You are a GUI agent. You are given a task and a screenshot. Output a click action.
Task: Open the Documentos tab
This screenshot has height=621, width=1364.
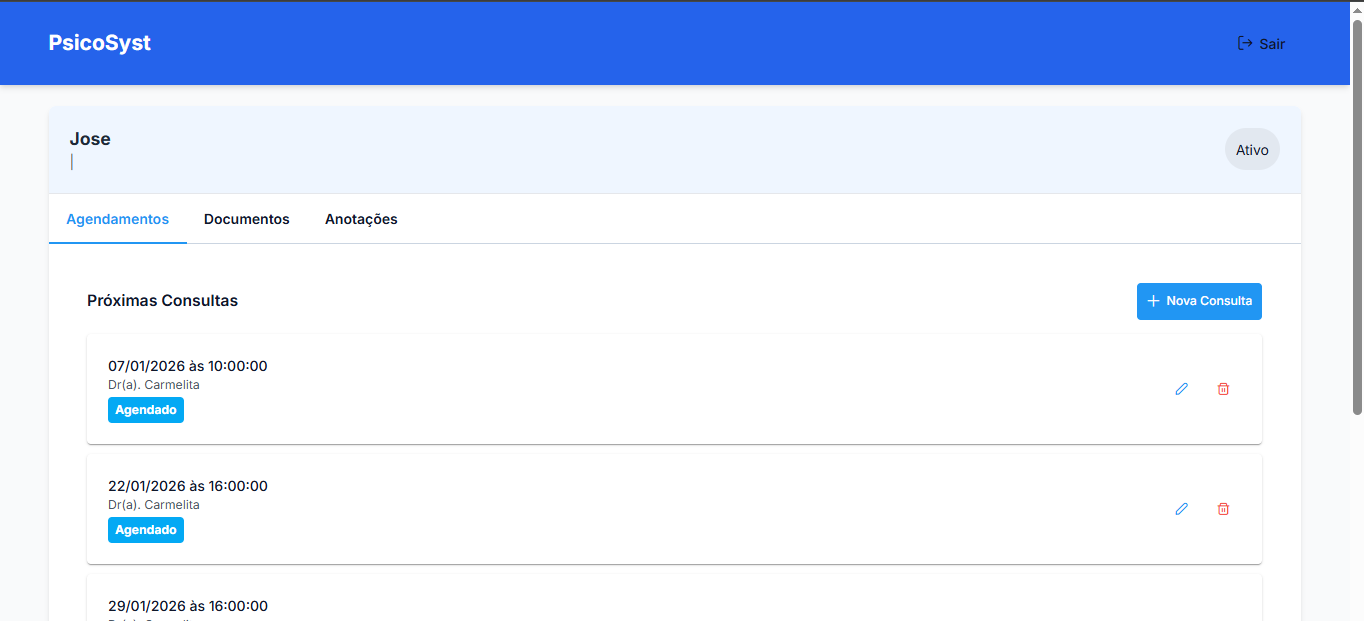246,219
